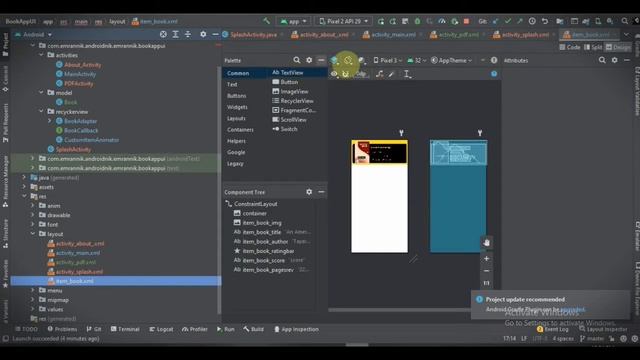
Task: Switch to Split view mode
Action: click(x=593, y=47)
